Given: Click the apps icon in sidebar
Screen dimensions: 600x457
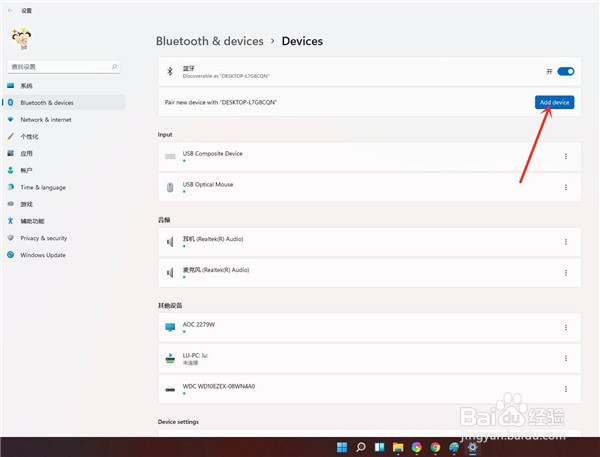Looking at the screenshot, I should point(10,153).
